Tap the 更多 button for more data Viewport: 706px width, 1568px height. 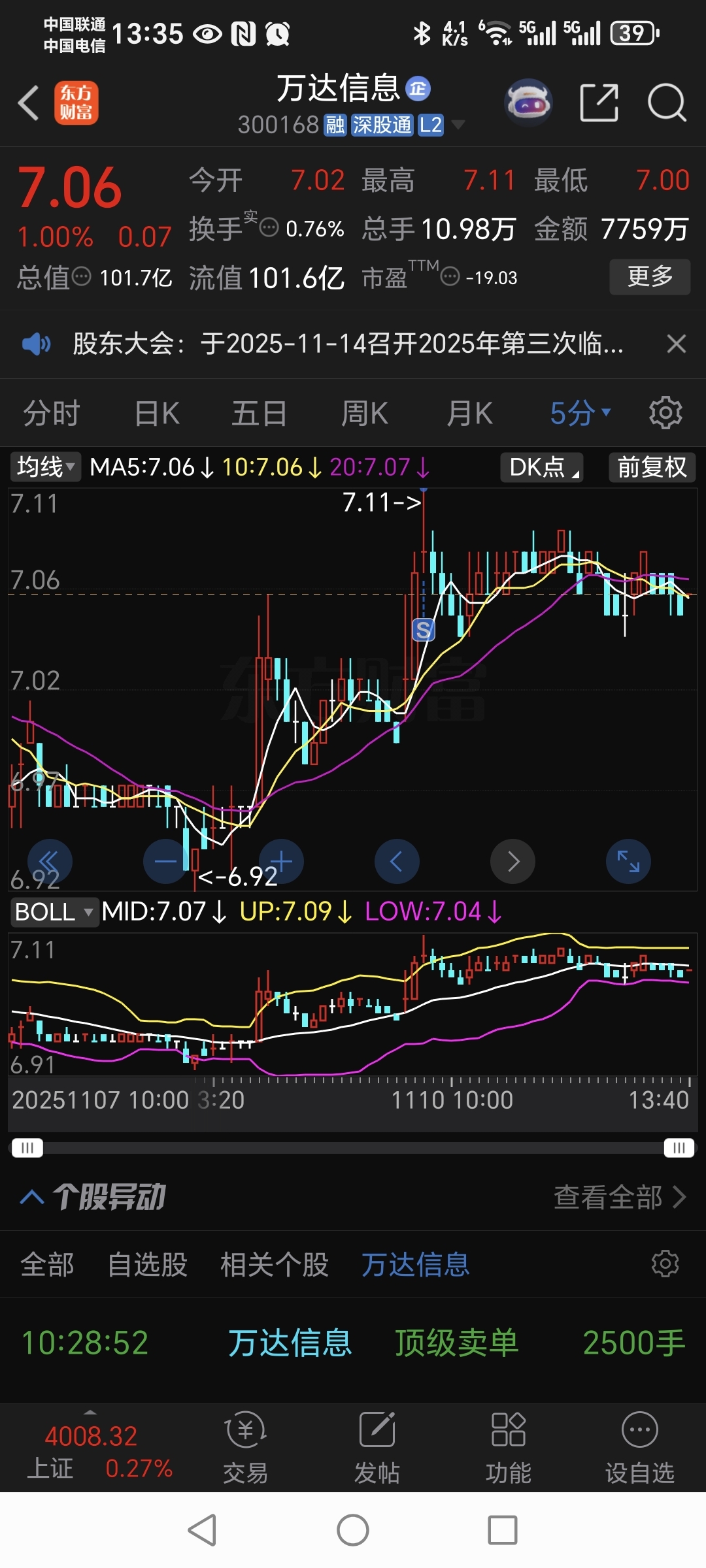click(x=650, y=276)
